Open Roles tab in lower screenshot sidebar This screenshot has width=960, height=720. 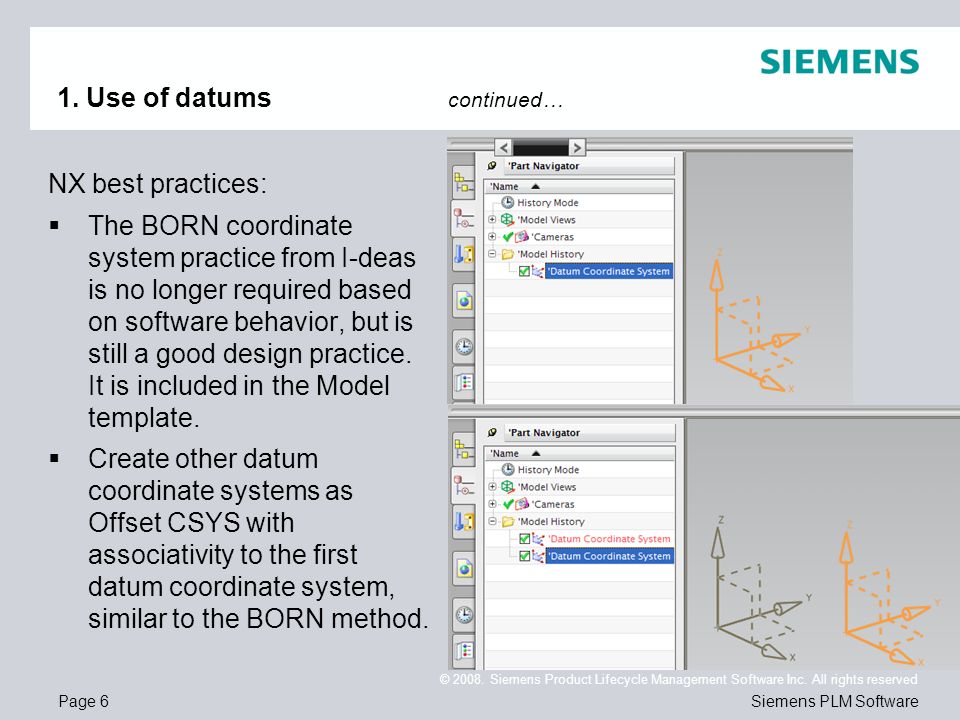(x=464, y=651)
